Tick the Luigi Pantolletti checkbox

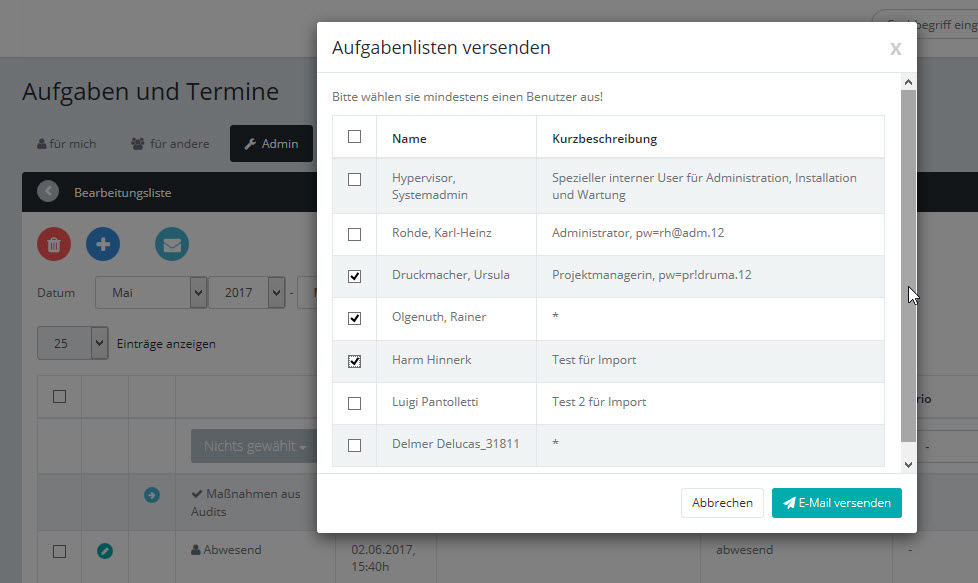pos(354,403)
